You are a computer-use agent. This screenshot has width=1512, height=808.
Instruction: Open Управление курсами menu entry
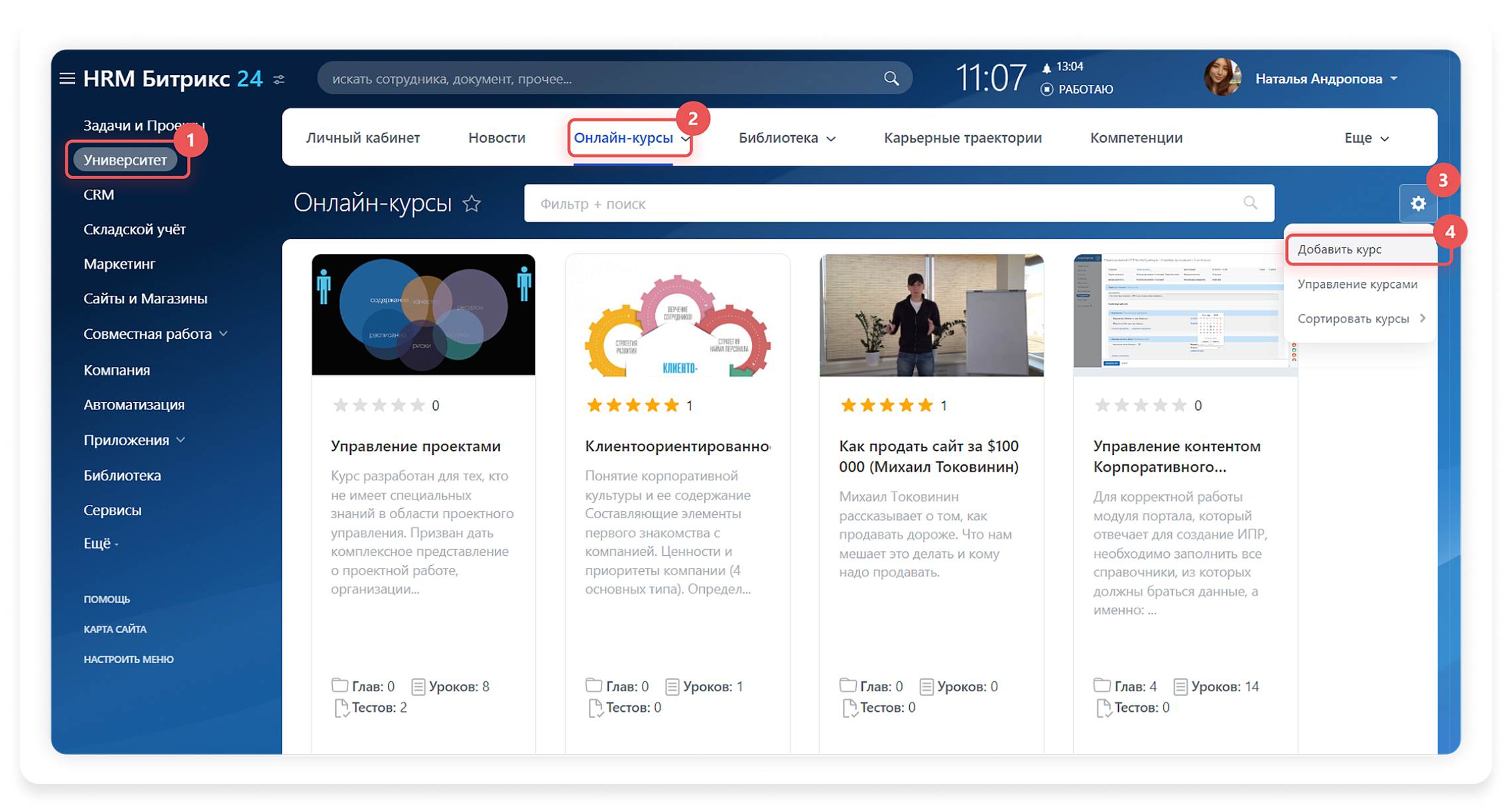1357,284
